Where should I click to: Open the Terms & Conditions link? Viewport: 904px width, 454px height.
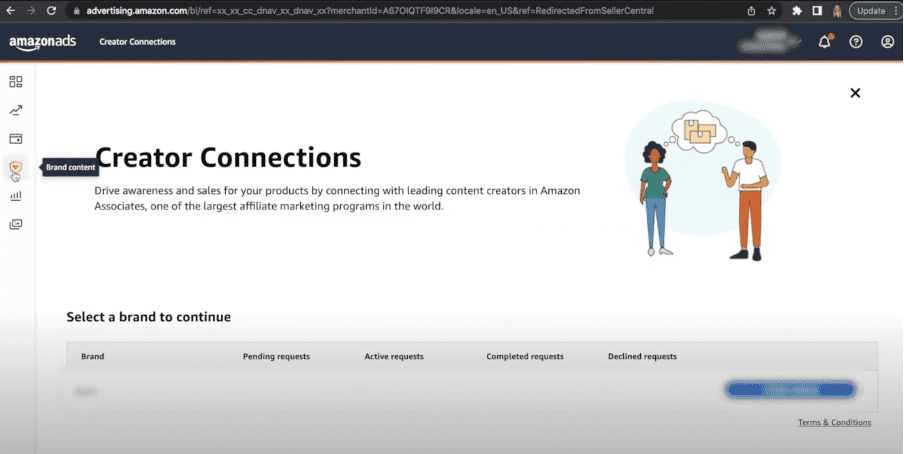tap(834, 423)
